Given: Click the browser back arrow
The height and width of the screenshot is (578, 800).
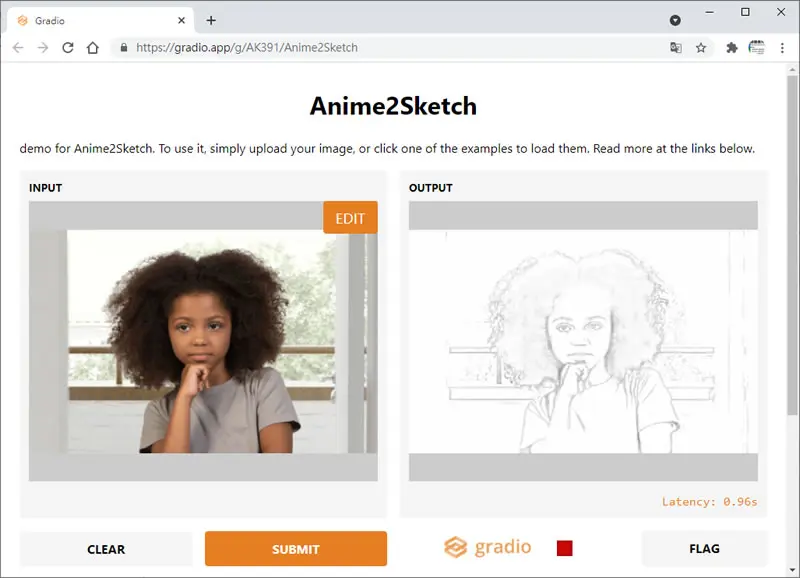Looking at the screenshot, I should [x=18, y=47].
